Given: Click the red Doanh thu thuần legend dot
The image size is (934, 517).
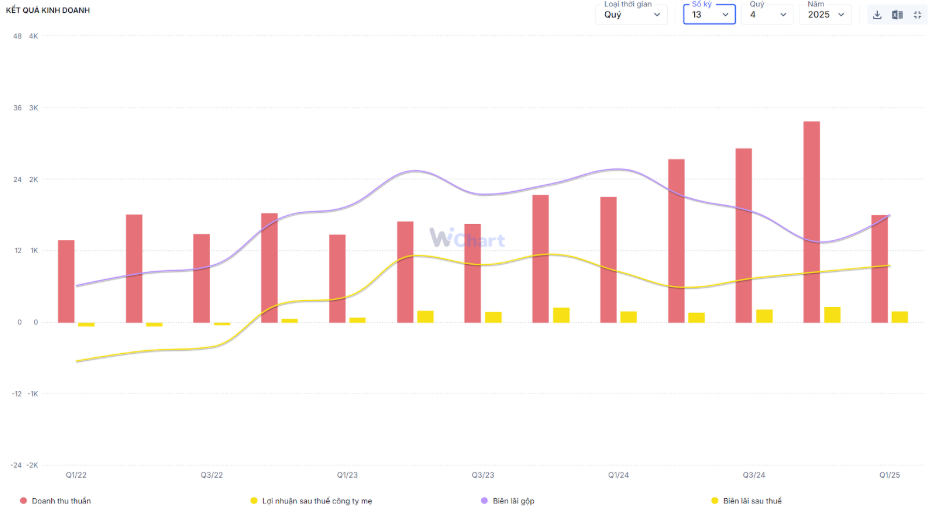Looking at the screenshot, I should (23, 501).
